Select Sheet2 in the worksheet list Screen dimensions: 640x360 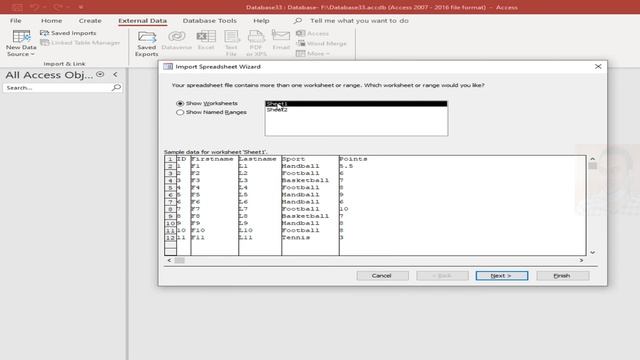click(x=356, y=110)
